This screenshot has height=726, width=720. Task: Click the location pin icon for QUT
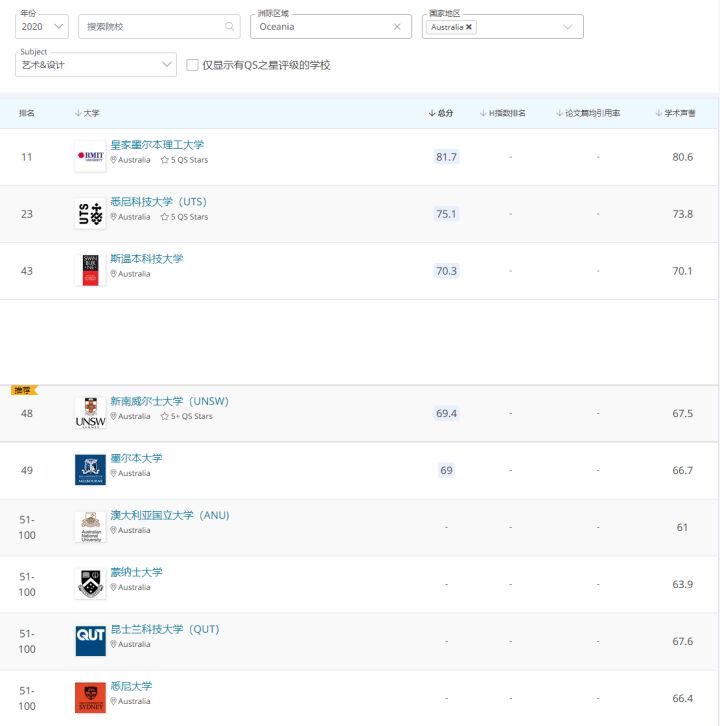(113, 644)
